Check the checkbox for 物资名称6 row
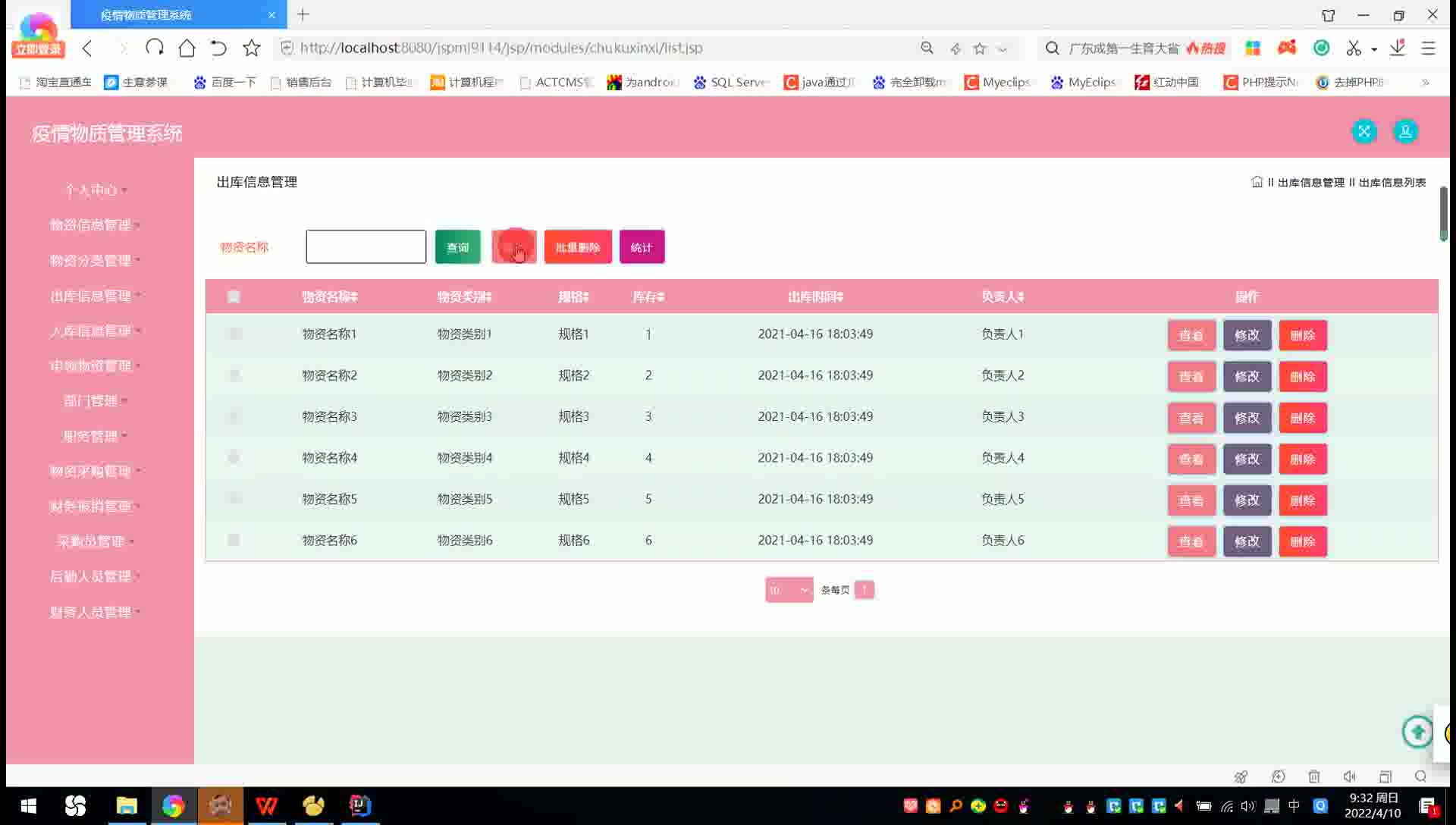Screen dimensions: 1456x825 [x=234, y=540]
